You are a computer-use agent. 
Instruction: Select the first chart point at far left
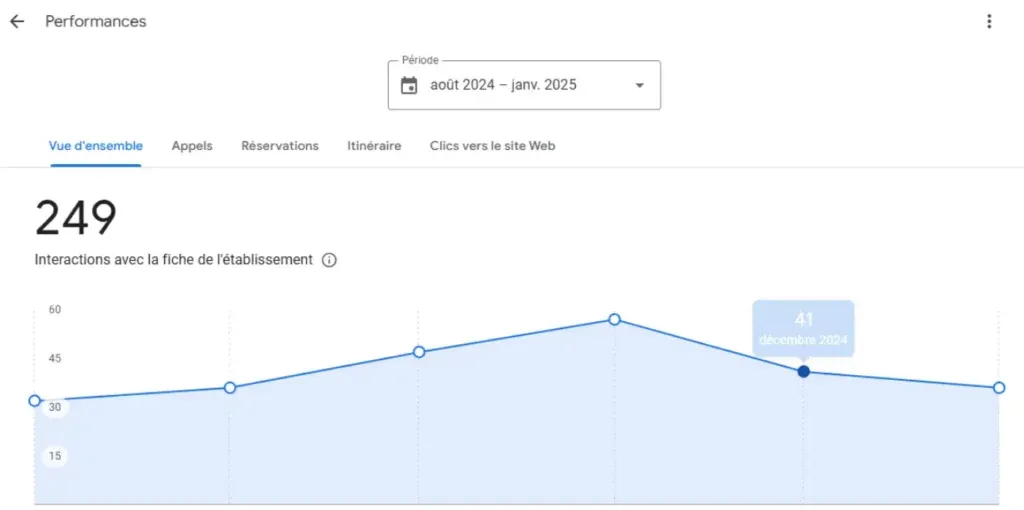tap(35, 401)
